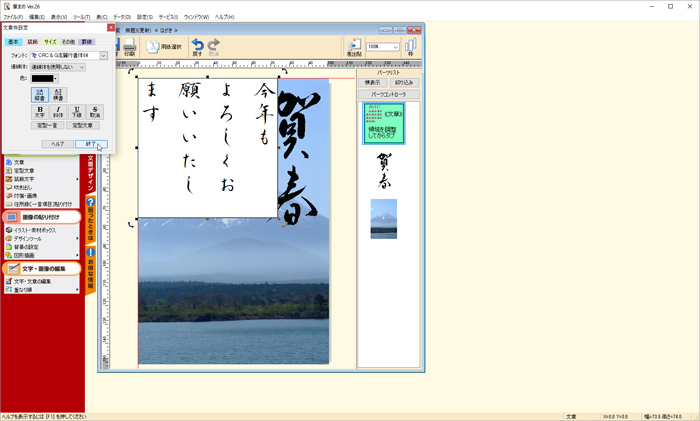Click the 差出貼 toolbar icon

coord(353,47)
